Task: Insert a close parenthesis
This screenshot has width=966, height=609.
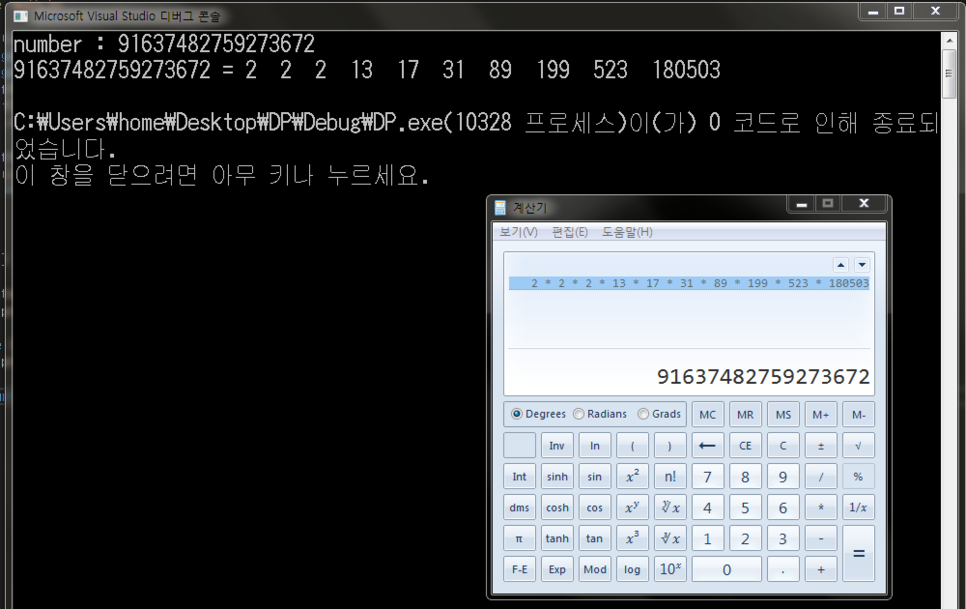Action: pyautogui.click(x=670, y=445)
